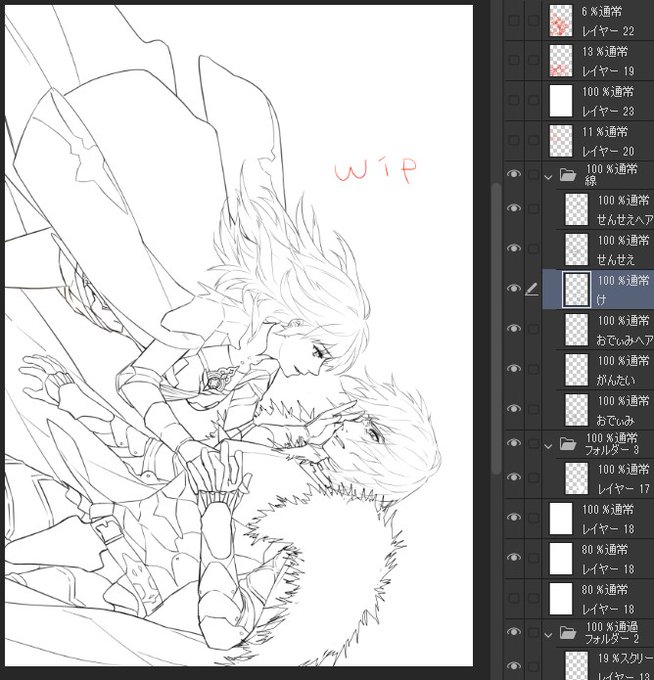Hide the visible 80% レイヤー 18 layer
Viewport: 654px width, 680px height.
click(514, 557)
